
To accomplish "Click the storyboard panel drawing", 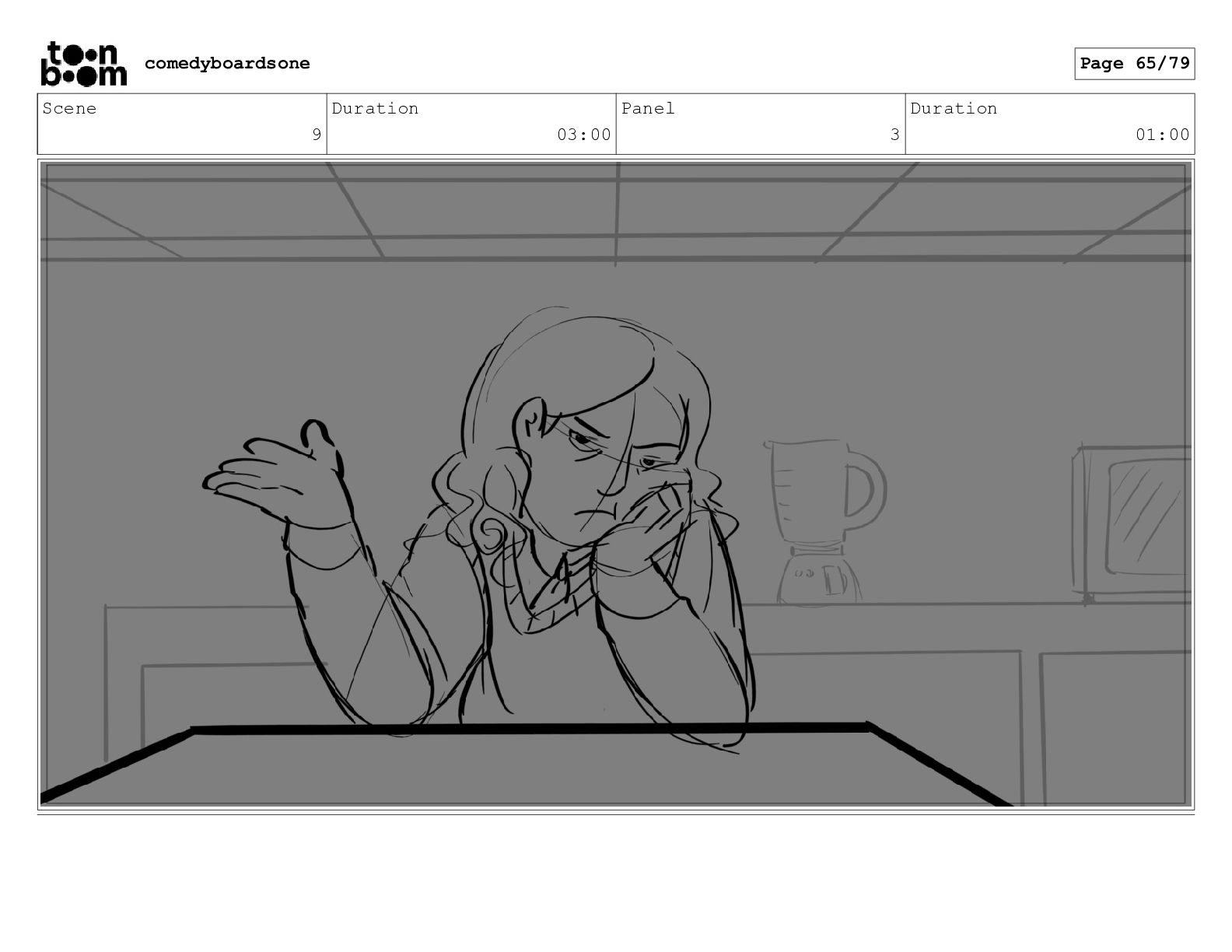I will click(616, 484).
